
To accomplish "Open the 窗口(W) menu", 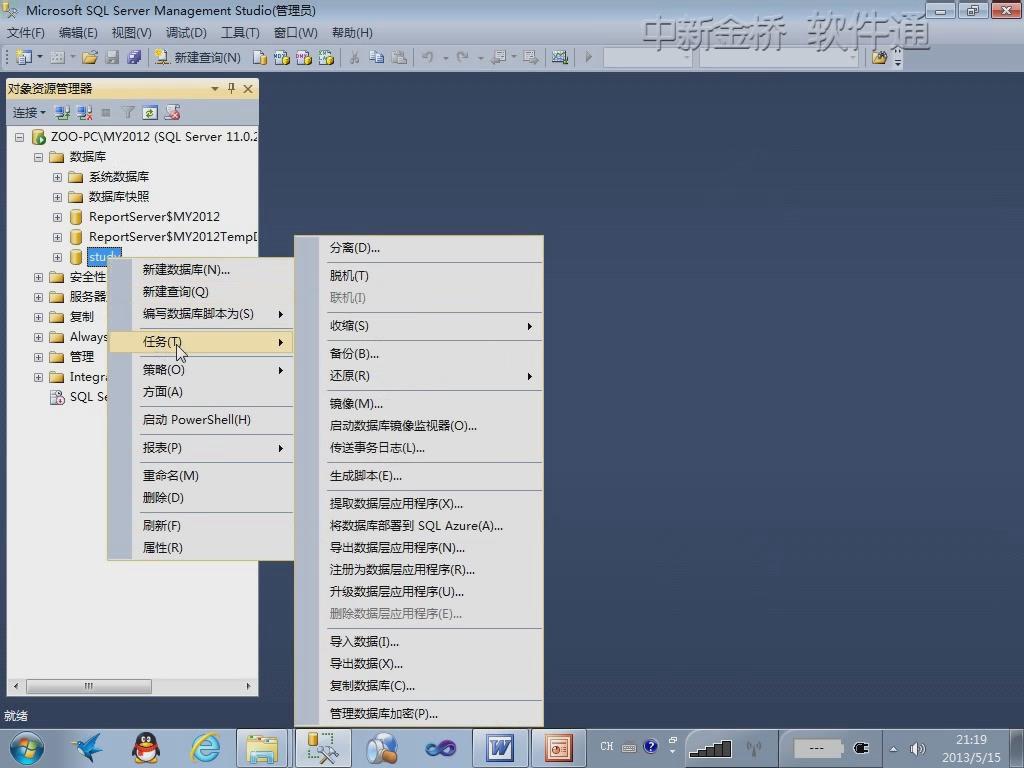I will pos(295,33).
